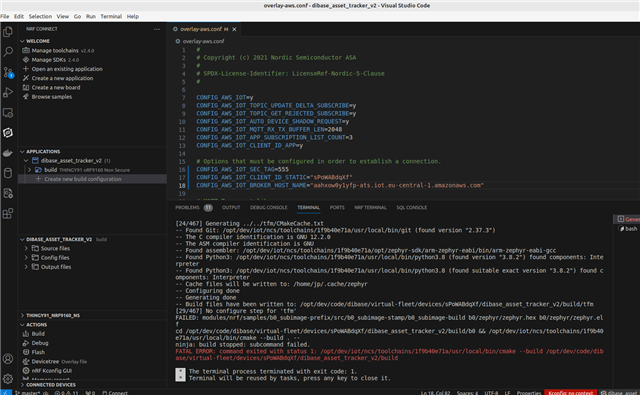Screen dimensions: 640x395
Task: Switch to the SQL CONSOLE tab
Action: pyautogui.click(x=411, y=208)
